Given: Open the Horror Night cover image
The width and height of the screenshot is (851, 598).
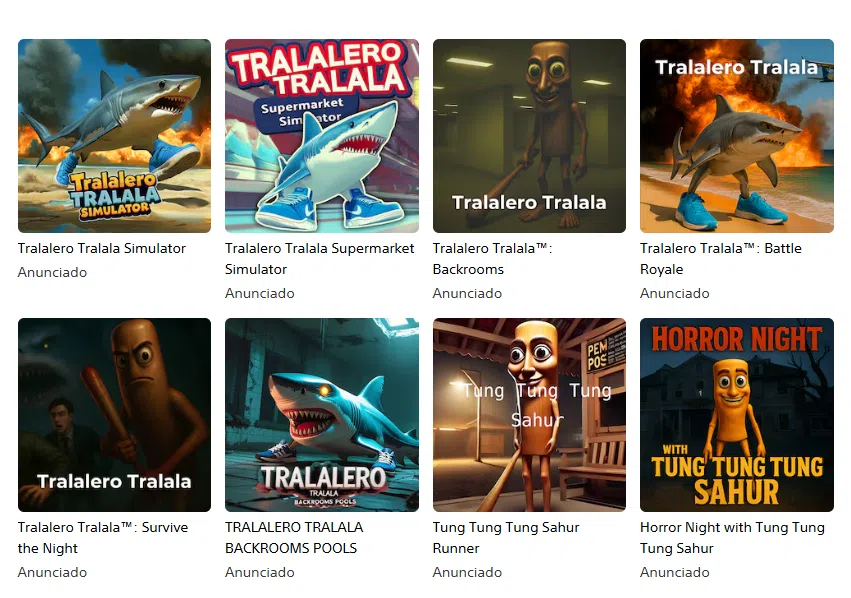Looking at the screenshot, I should (x=736, y=415).
